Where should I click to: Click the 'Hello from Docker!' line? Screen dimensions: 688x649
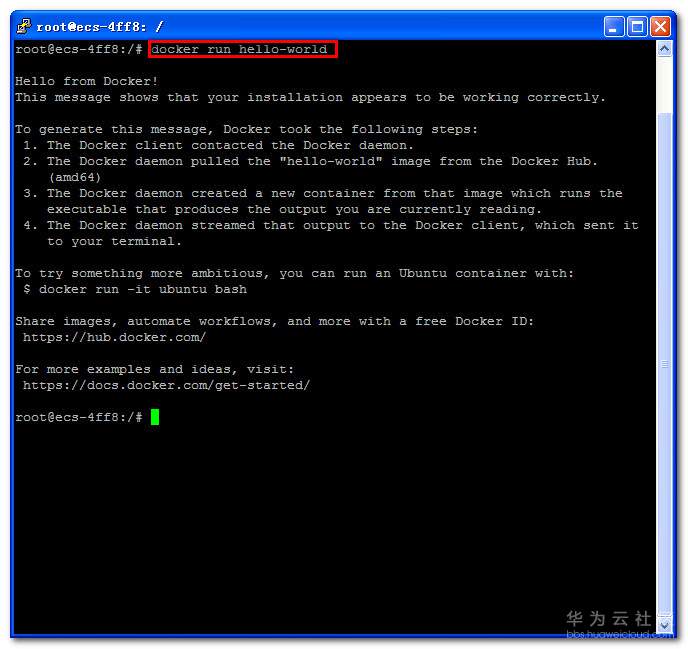click(86, 81)
